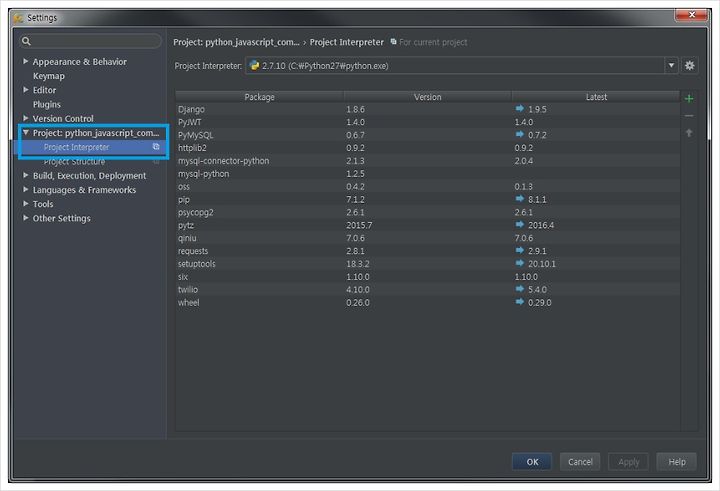Click the minus uninstall package icon
720x491 pixels.
pyautogui.click(x=689, y=116)
